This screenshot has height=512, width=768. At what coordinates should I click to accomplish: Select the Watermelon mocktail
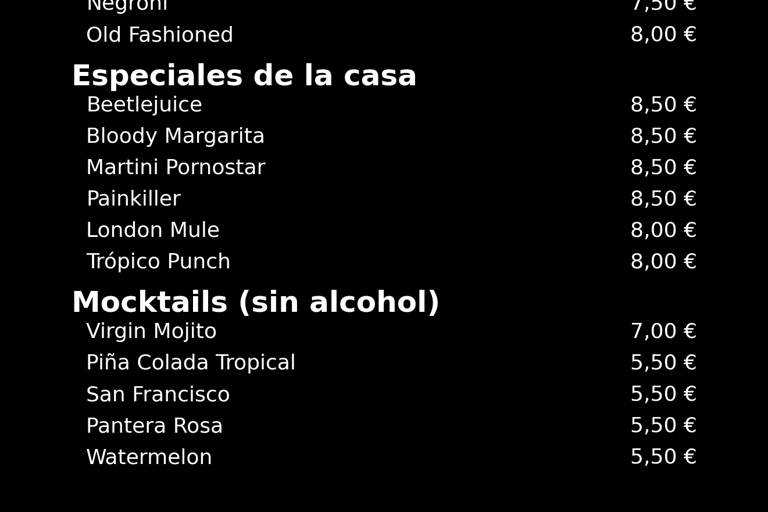149,457
